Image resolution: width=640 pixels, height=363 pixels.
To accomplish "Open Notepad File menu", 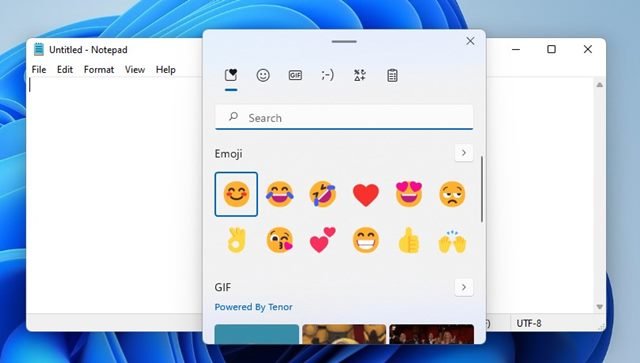I will tap(39, 70).
